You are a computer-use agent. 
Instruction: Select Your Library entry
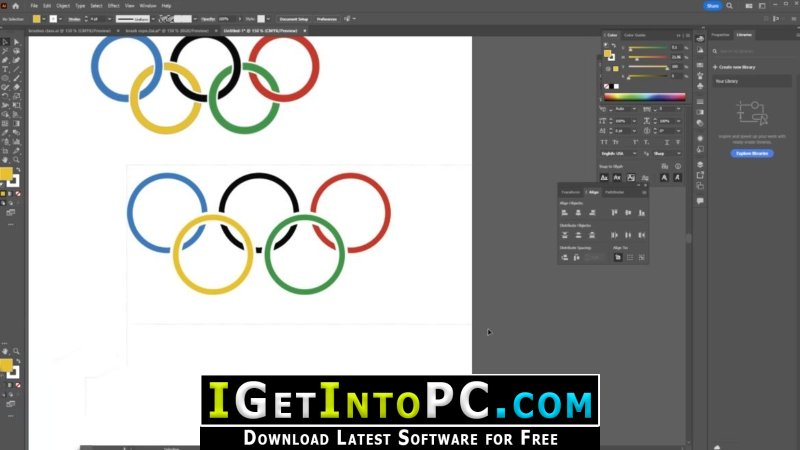pos(752,81)
